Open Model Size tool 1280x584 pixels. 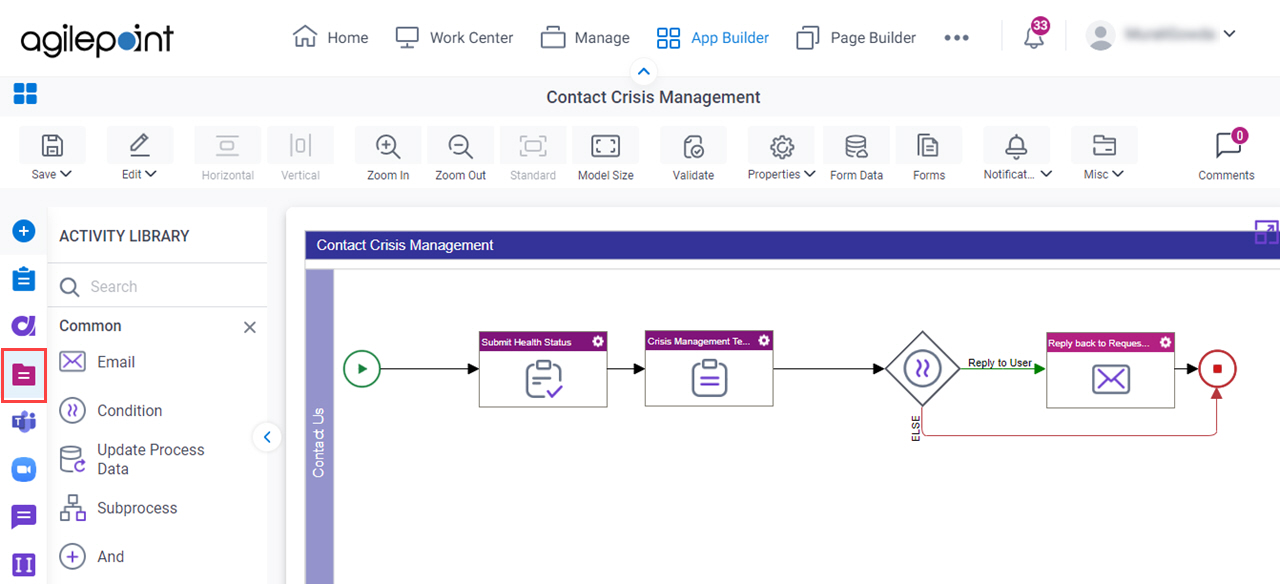pyautogui.click(x=605, y=156)
